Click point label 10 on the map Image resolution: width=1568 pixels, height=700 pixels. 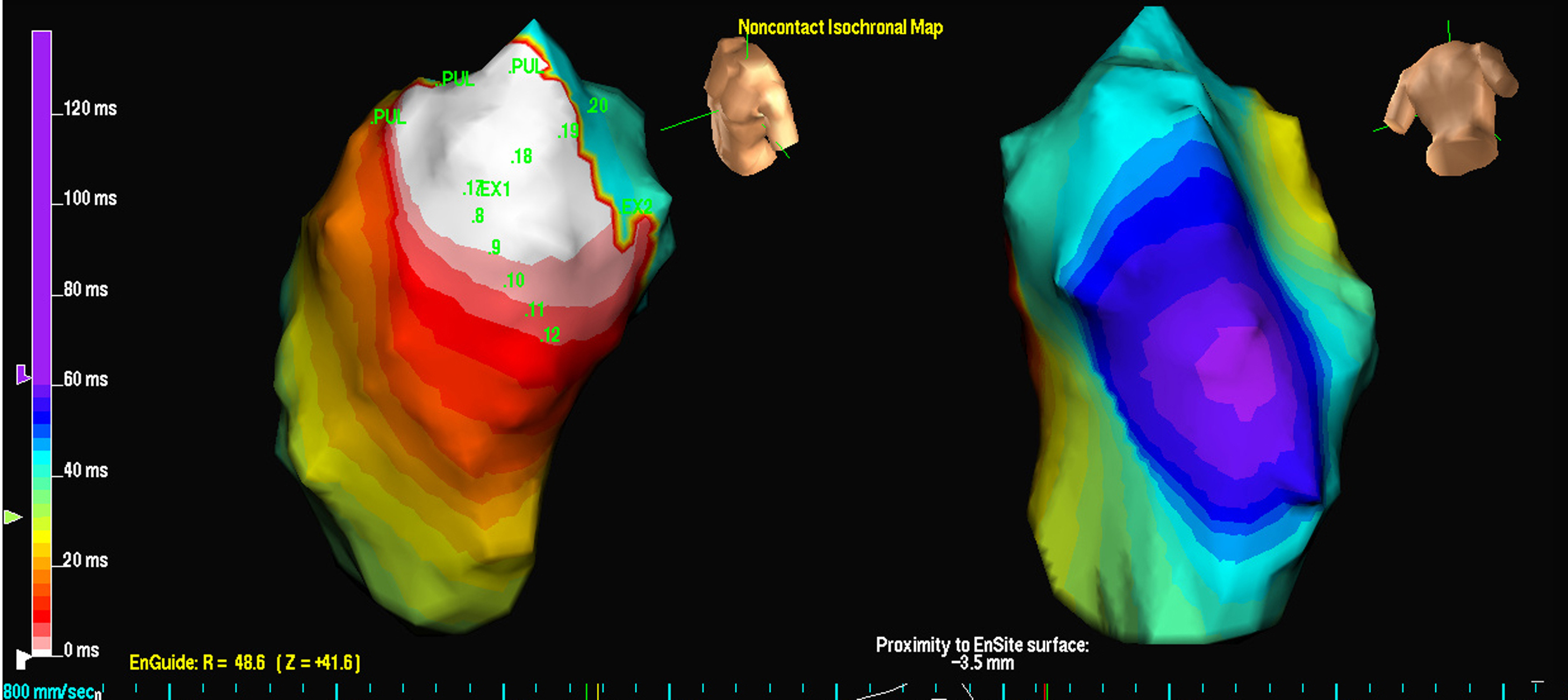coord(514,281)
